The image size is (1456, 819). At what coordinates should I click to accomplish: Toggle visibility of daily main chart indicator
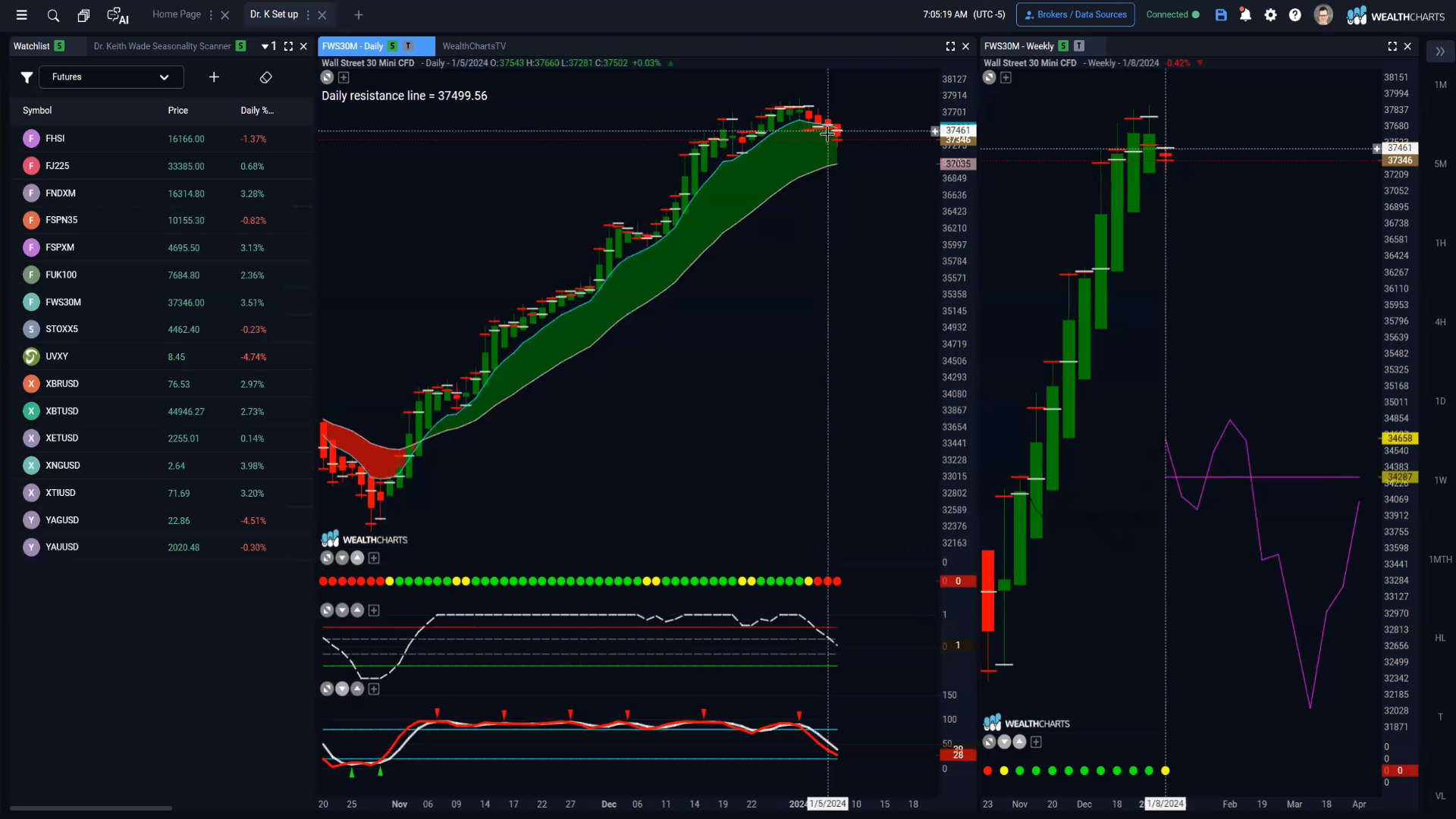pyautogui.click(x=327, y=77)
